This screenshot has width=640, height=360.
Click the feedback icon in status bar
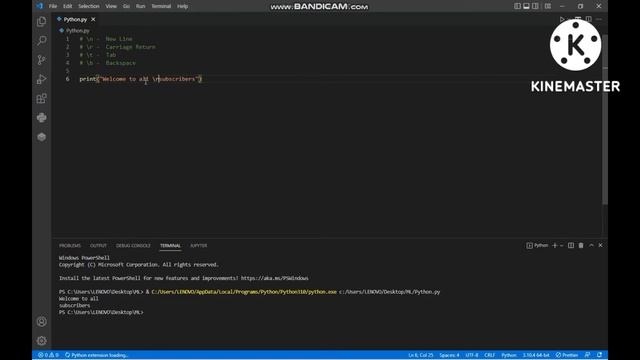[x=587, y=355]
